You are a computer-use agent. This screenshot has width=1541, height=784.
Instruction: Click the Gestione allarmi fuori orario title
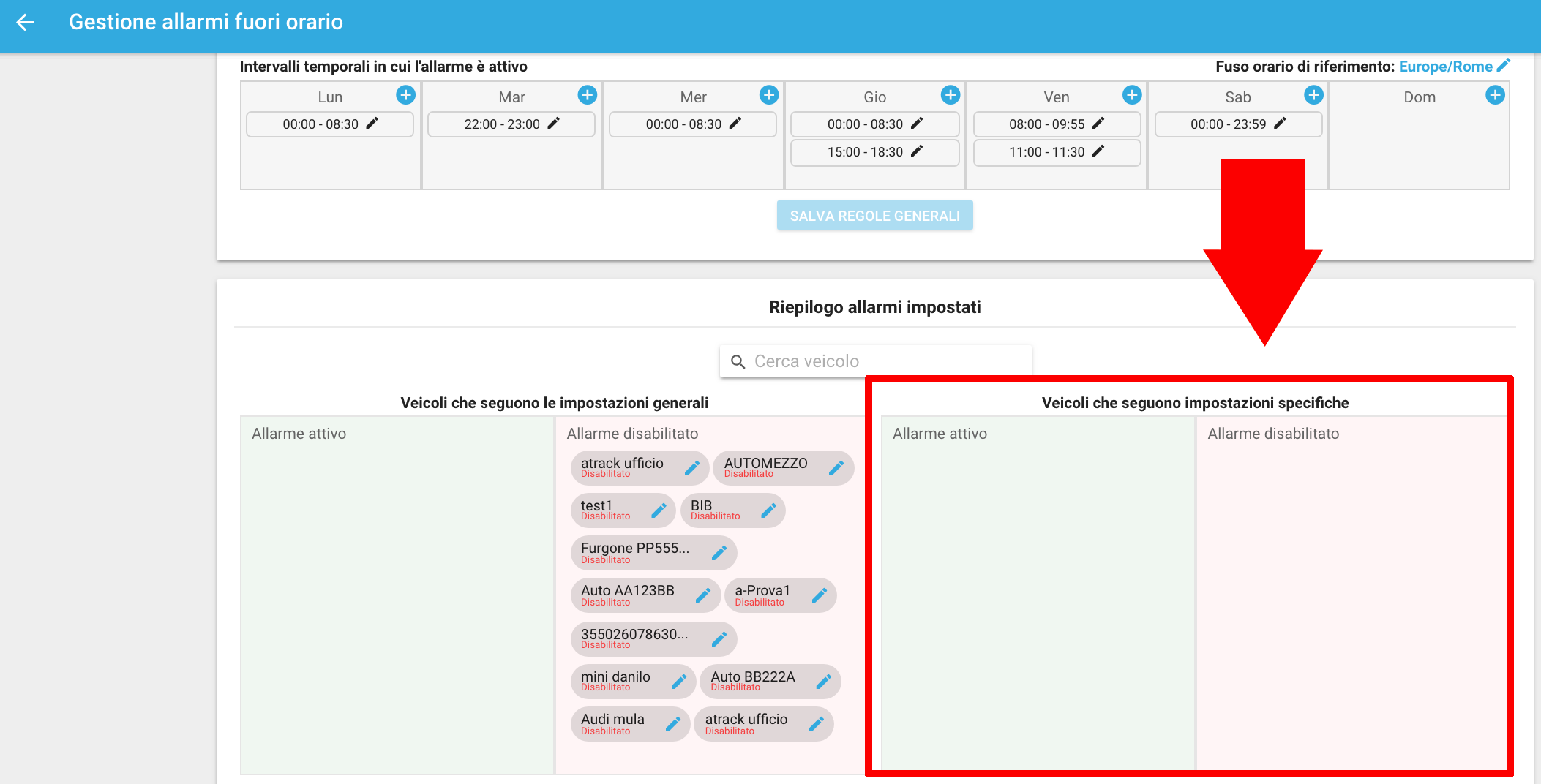pos(206,22)
